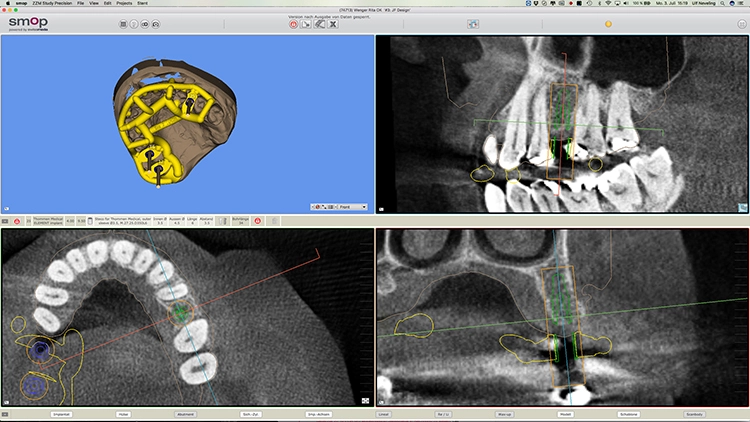Click the Aussen Ø value field
Screen dimensions: 750x422
176,221
